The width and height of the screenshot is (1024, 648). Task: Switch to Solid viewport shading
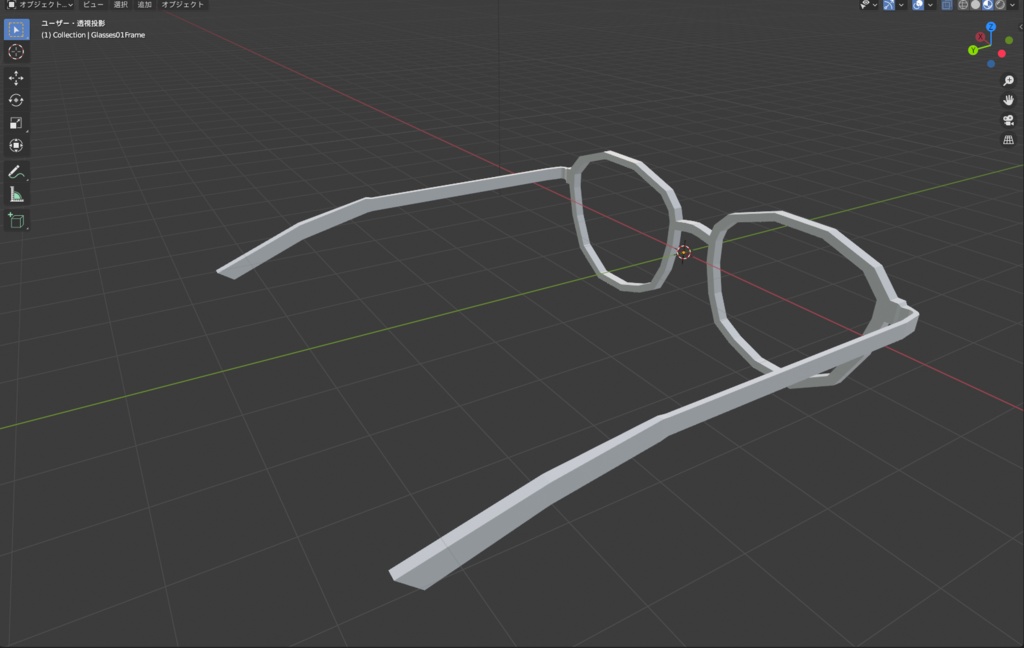(x=976, y=5)
